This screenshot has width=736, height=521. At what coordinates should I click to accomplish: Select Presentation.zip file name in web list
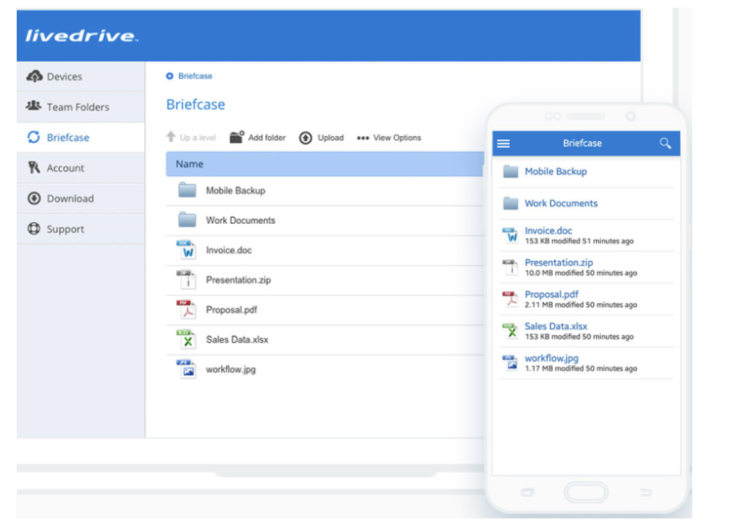tap(238, 280)
